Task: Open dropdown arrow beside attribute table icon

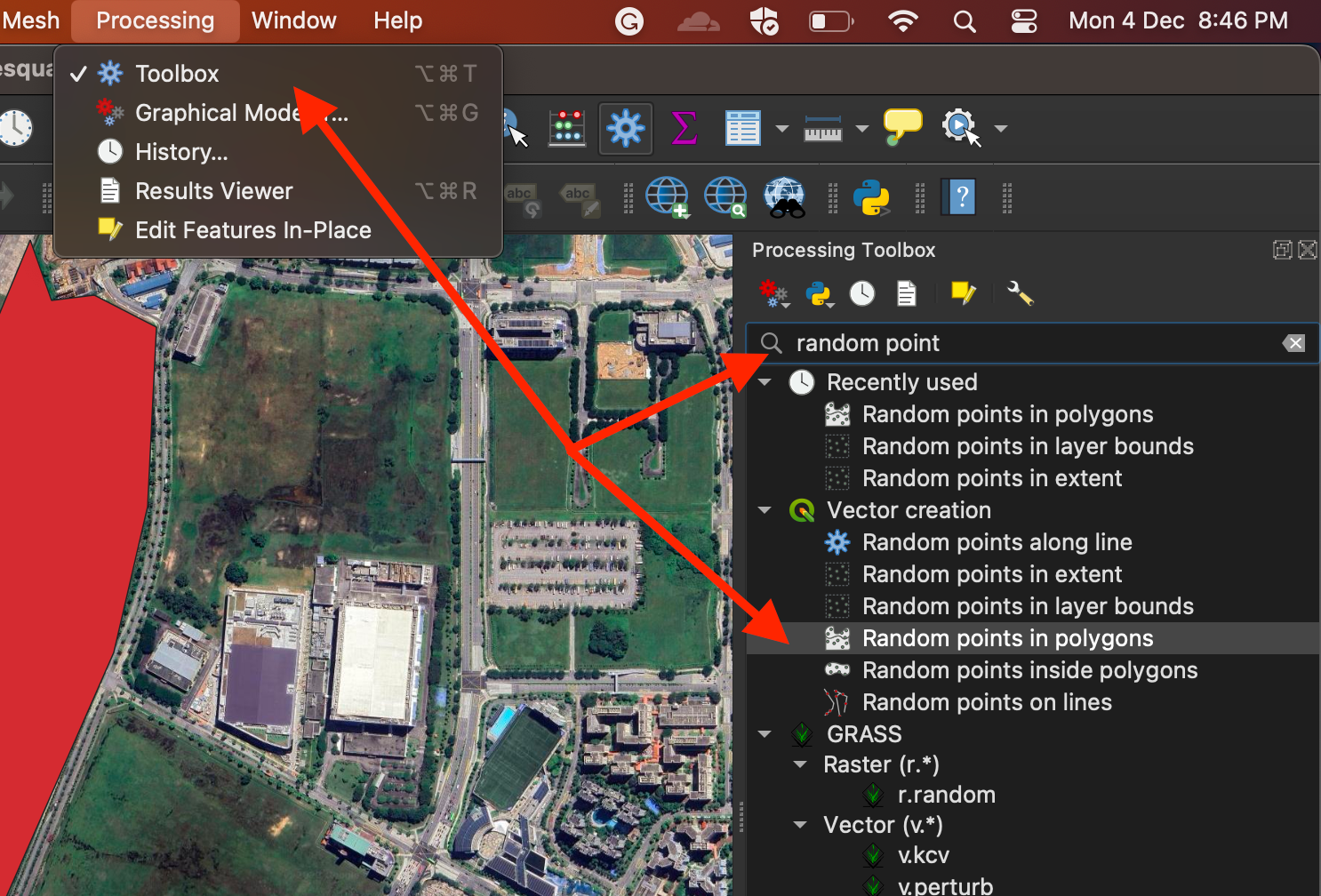Action: click(782, 129)
